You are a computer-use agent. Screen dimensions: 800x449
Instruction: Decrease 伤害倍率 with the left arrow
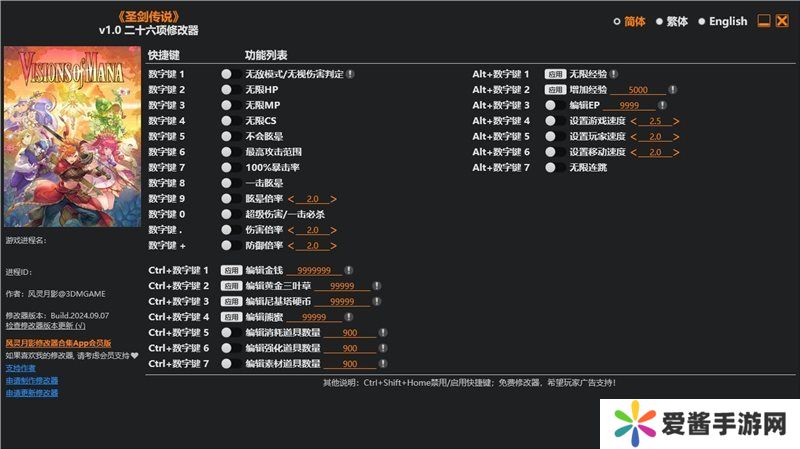[x=291, y=230]
